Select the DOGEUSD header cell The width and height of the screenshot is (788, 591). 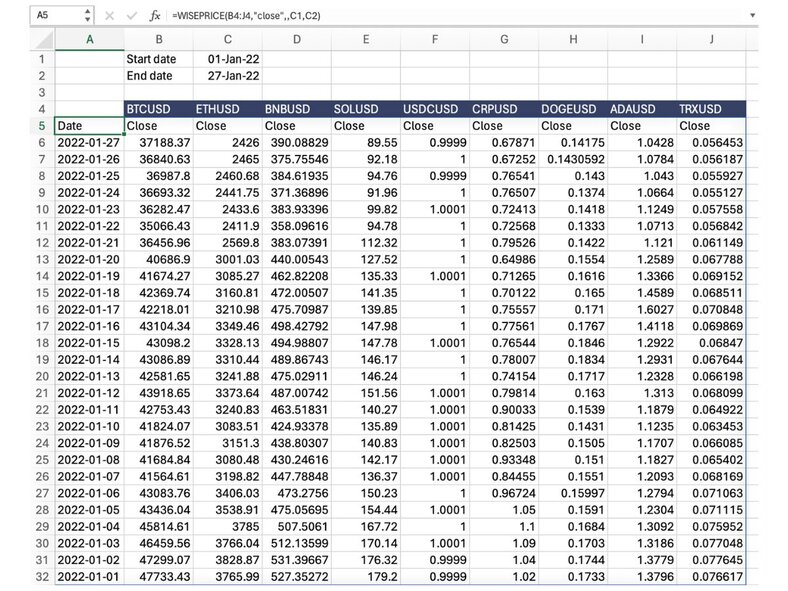point(571,108)
